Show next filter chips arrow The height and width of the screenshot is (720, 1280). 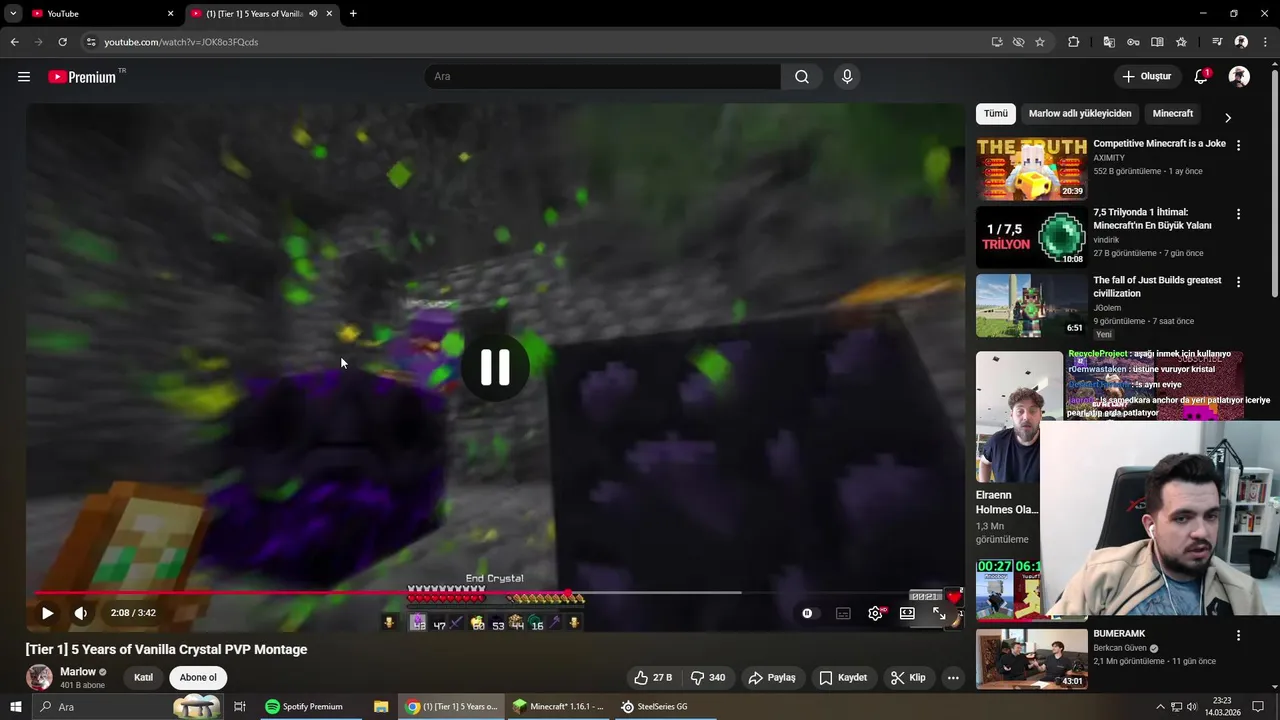(1228, 117)
